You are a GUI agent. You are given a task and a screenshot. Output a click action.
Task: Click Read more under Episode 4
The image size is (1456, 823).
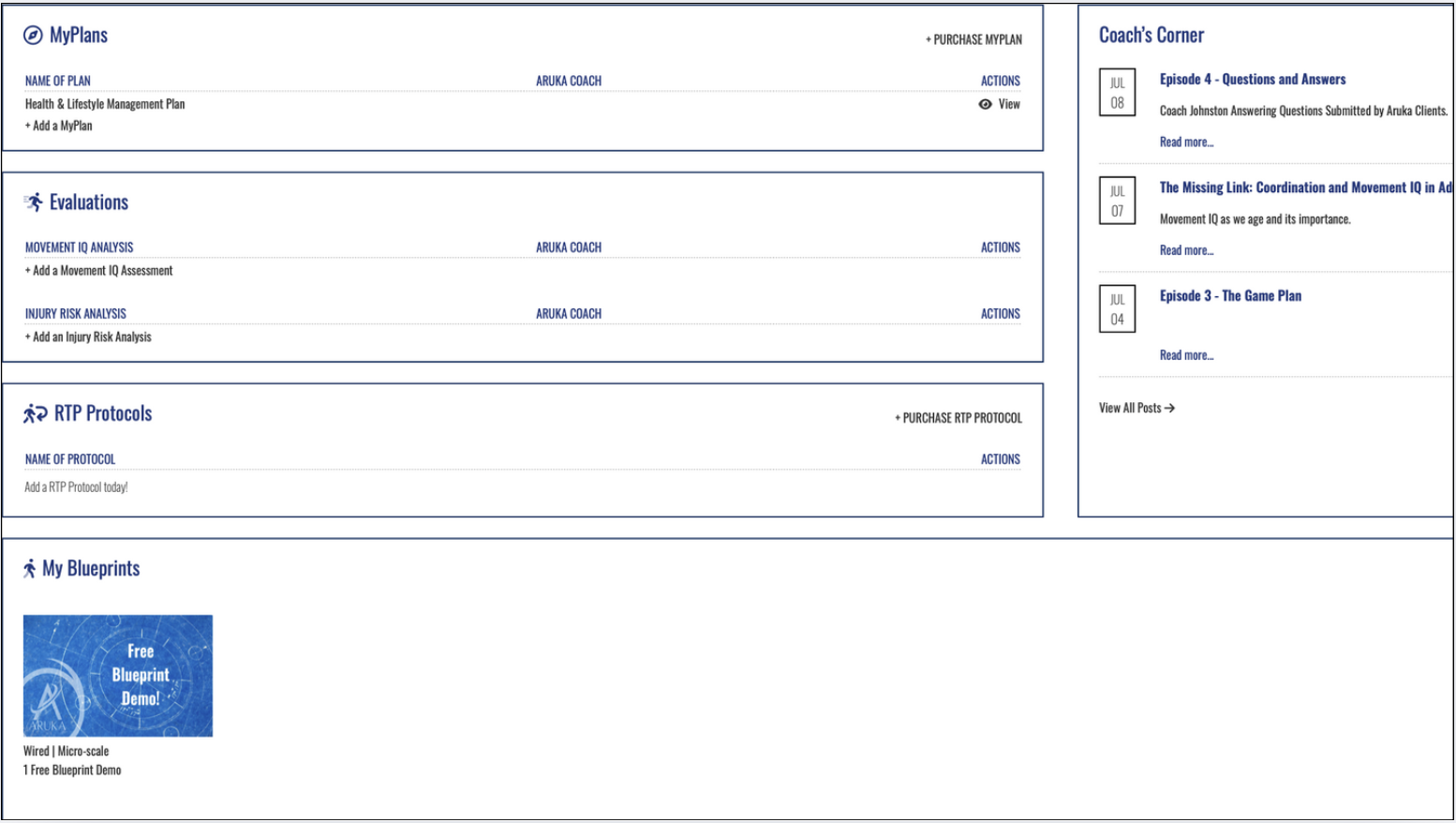coord(1186,142)
